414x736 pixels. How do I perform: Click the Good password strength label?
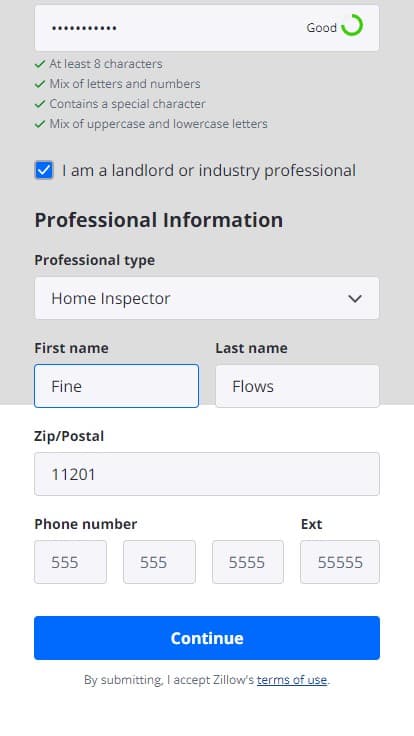click(322, 28)
